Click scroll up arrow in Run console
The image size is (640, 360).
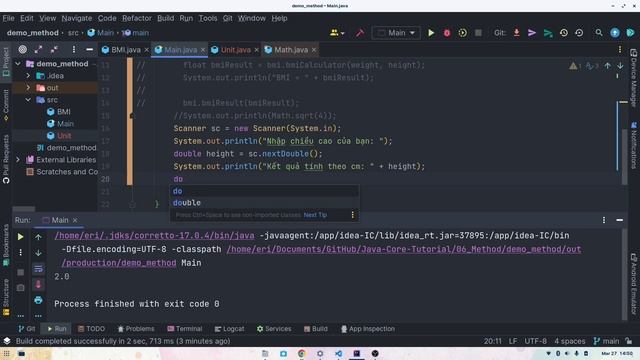click(x=38, y=237)
